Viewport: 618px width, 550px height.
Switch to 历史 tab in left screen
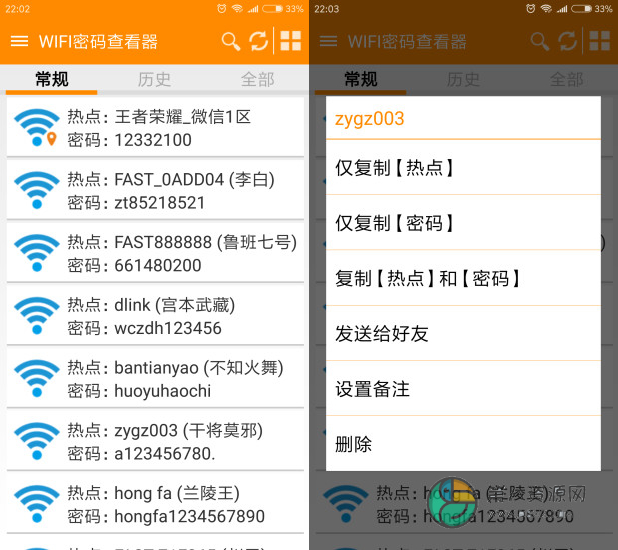pyautogui.click(x=154, y=79)
